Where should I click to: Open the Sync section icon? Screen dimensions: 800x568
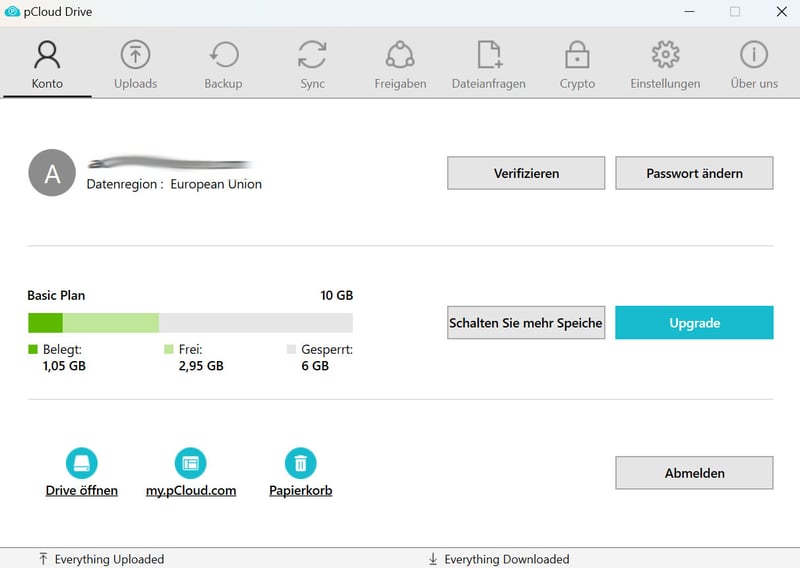tap(312, 55)
